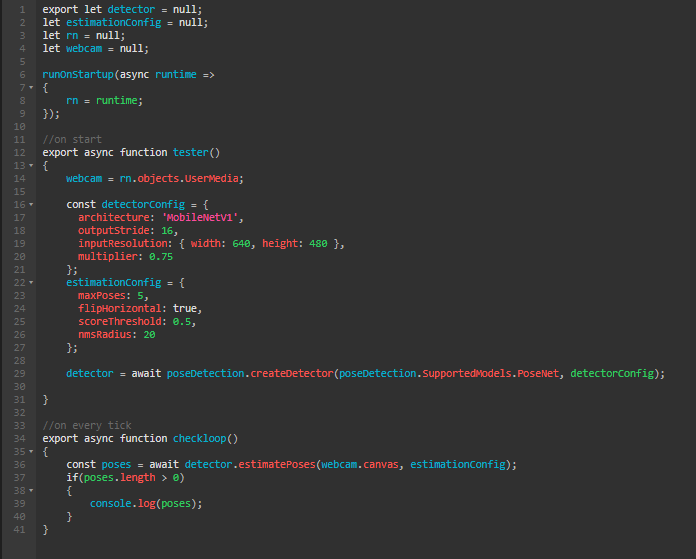Collapse detectorConfig fold arrow at line 16
This screenshot has width=696, height=559.
point(31,205)
